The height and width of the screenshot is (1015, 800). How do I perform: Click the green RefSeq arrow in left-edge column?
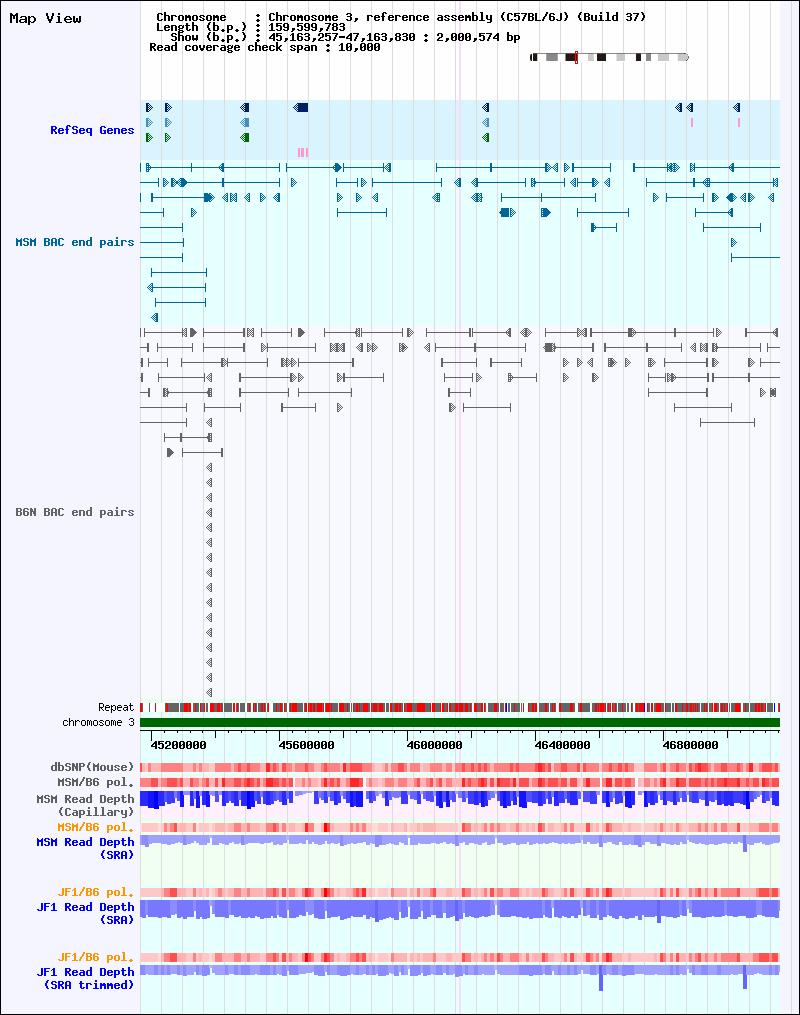click(x=150, y=138)
